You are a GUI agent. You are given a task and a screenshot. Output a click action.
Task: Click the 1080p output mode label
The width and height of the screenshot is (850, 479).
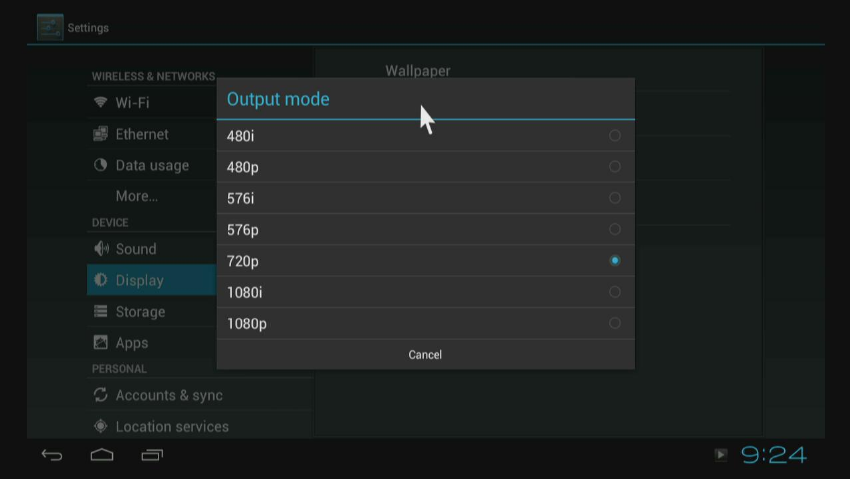[247, 324]
